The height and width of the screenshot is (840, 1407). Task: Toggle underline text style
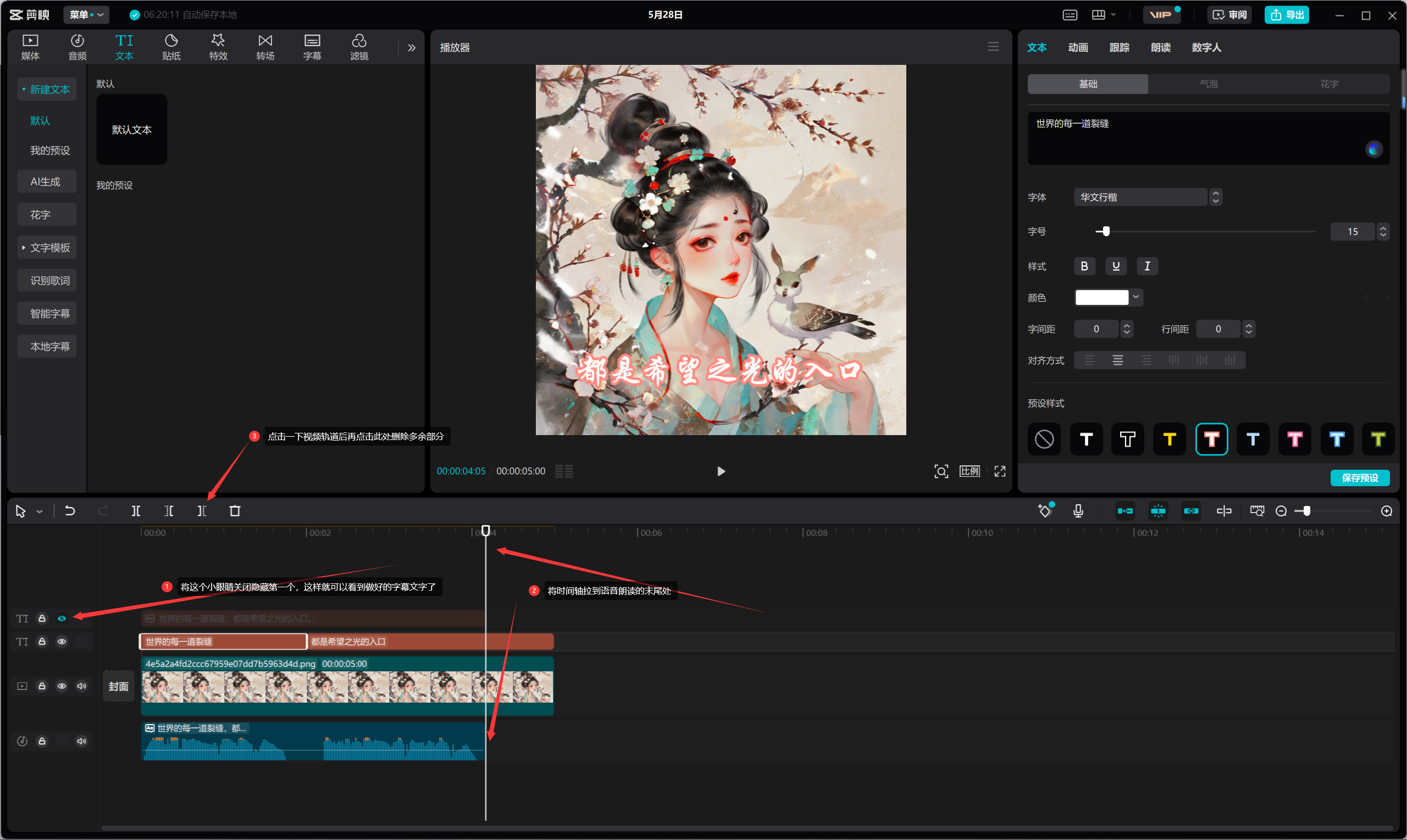pyautogui.click(x=1115, y=266)
